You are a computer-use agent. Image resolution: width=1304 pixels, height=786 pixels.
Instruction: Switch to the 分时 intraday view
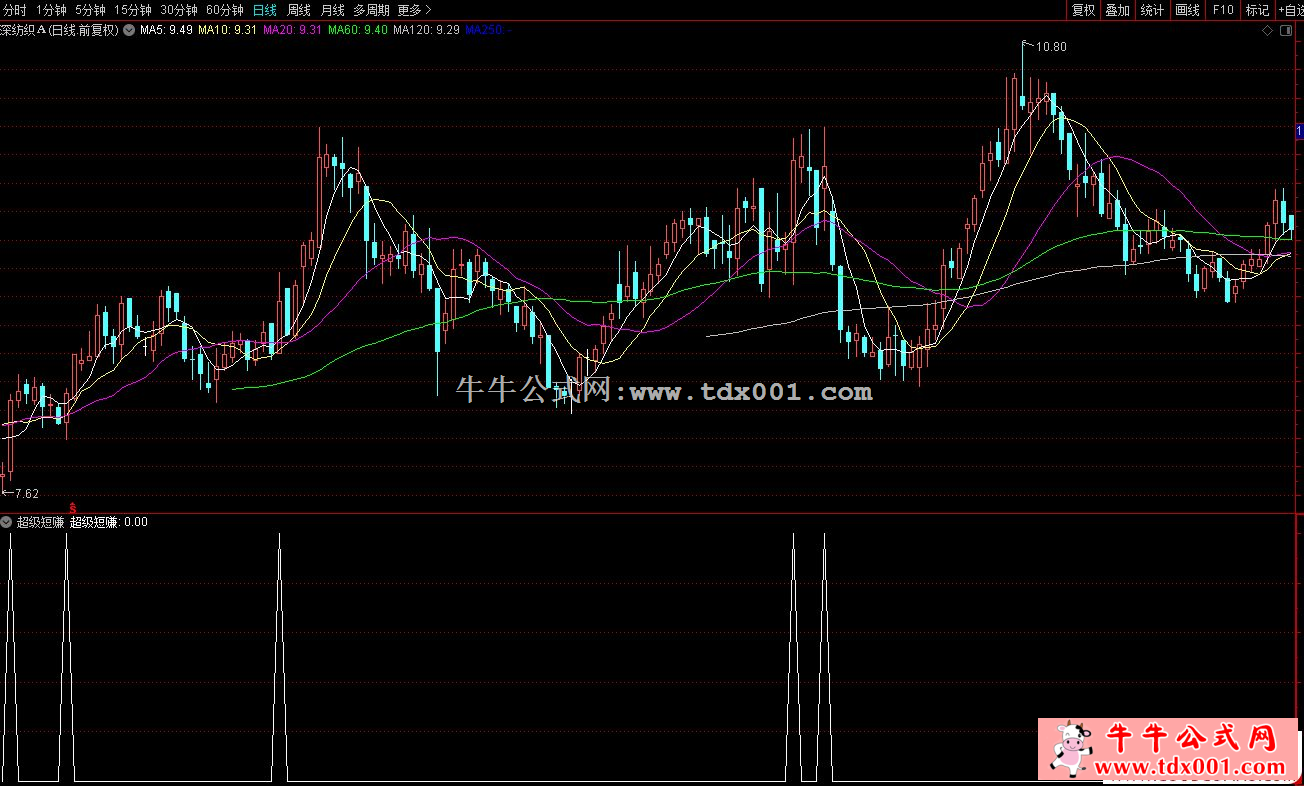[14, 10]
